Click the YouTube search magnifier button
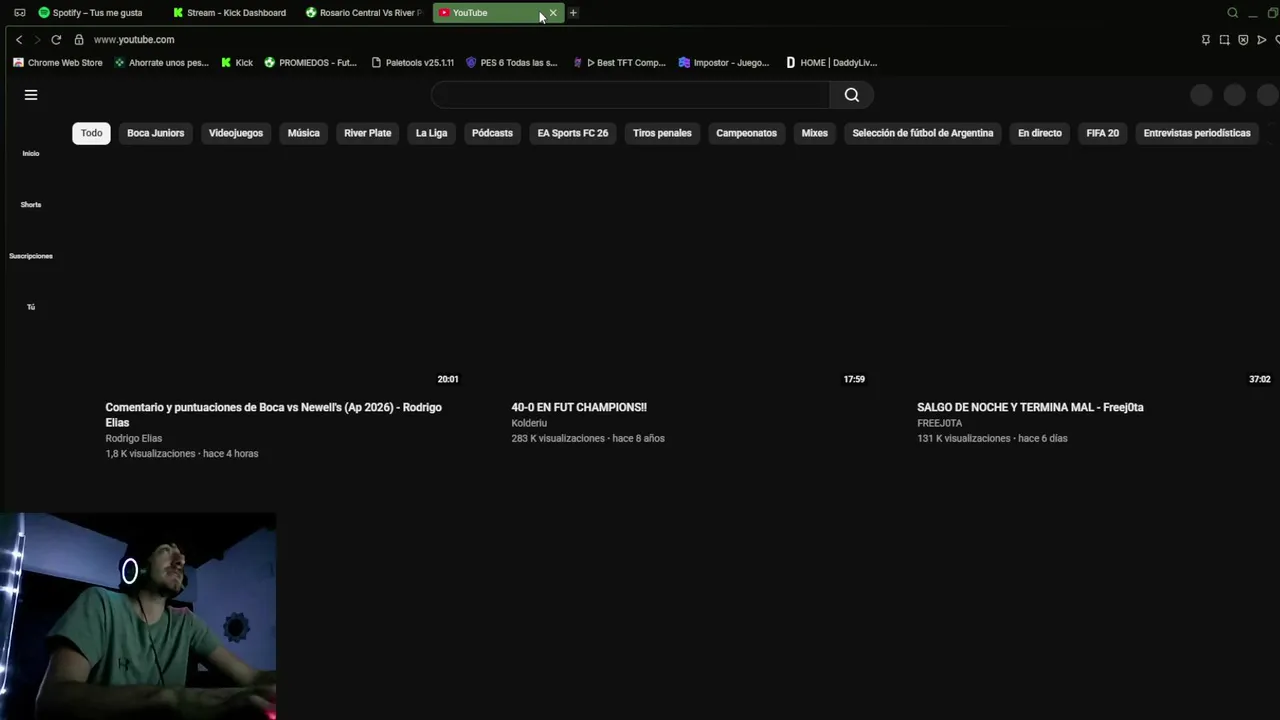This screenshot has width=1280, height=720. (x=851, y=95)
